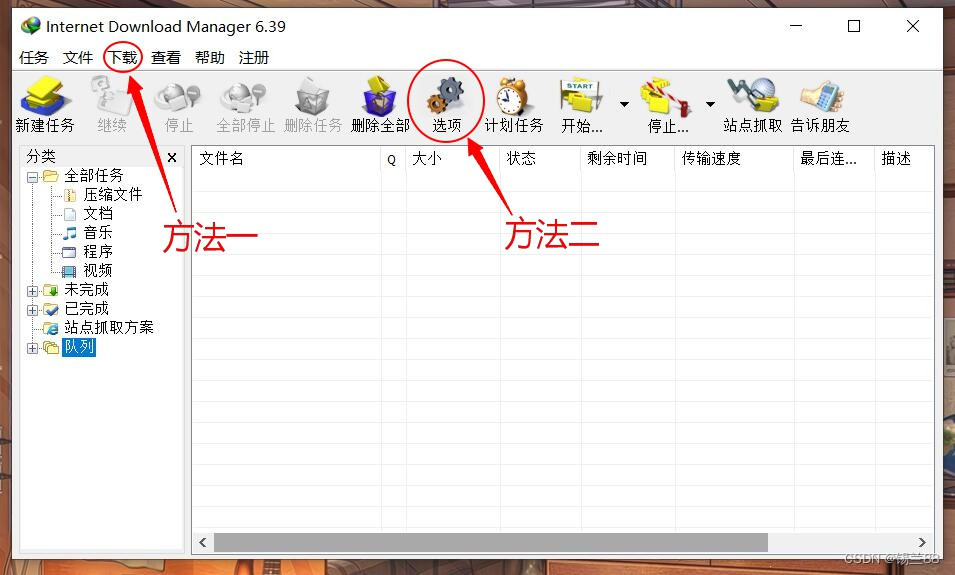Maximize the Internet Download Manager window
The image size is (955, 575).
(x=854, y=26)
